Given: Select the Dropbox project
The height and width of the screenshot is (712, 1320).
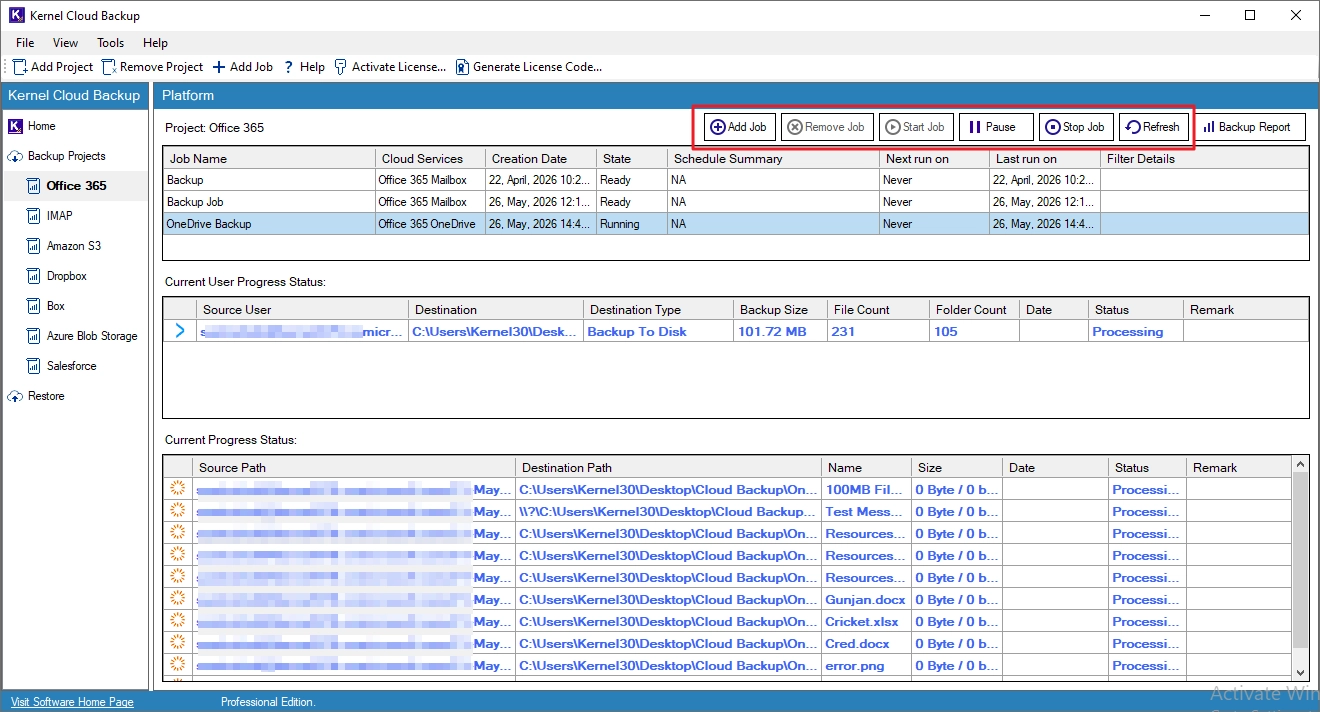Looking at the screenshot, I should click(x=57, y=276).
